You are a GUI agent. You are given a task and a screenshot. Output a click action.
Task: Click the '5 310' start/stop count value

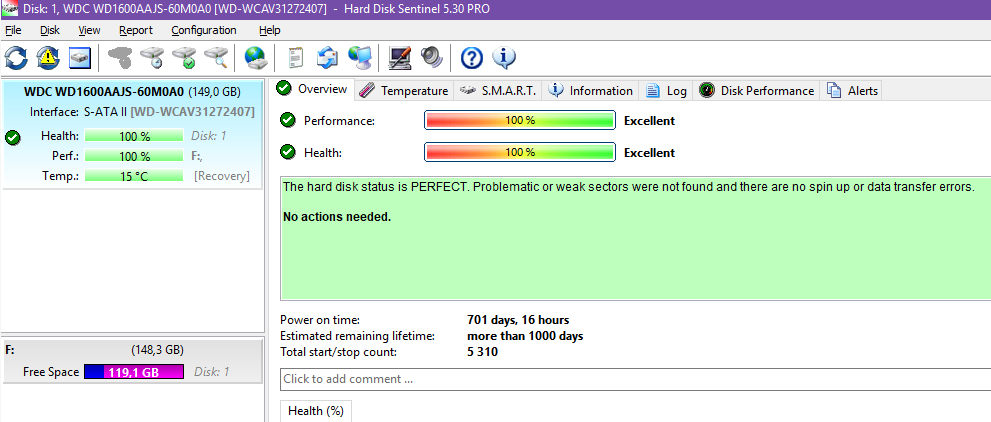click(482, 352)
